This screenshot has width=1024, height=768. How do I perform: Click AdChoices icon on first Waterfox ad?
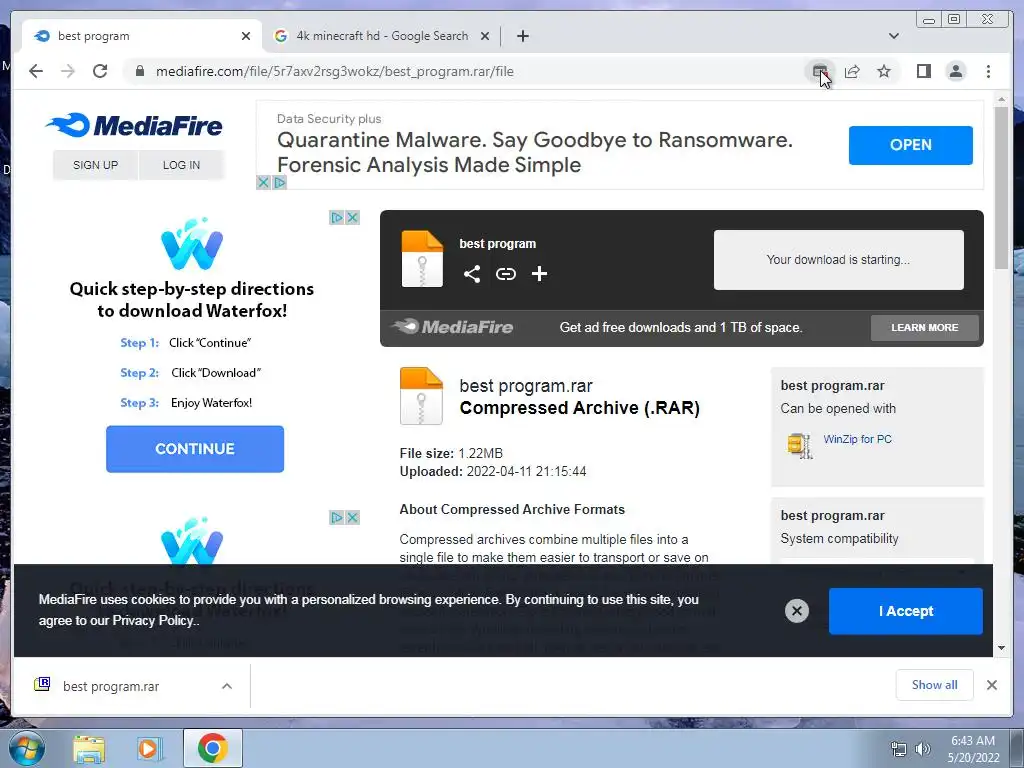tap(336, 217)
